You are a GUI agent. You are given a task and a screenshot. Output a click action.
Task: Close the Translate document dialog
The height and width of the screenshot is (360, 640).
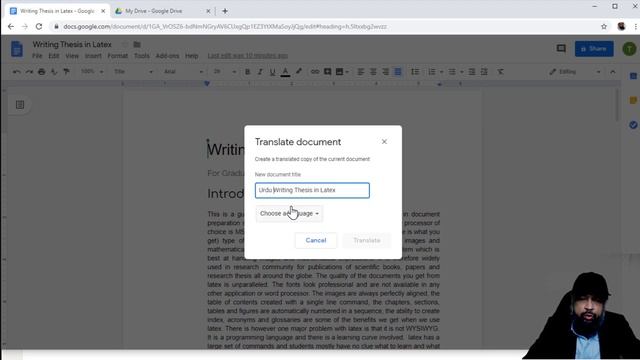(384, 142)
